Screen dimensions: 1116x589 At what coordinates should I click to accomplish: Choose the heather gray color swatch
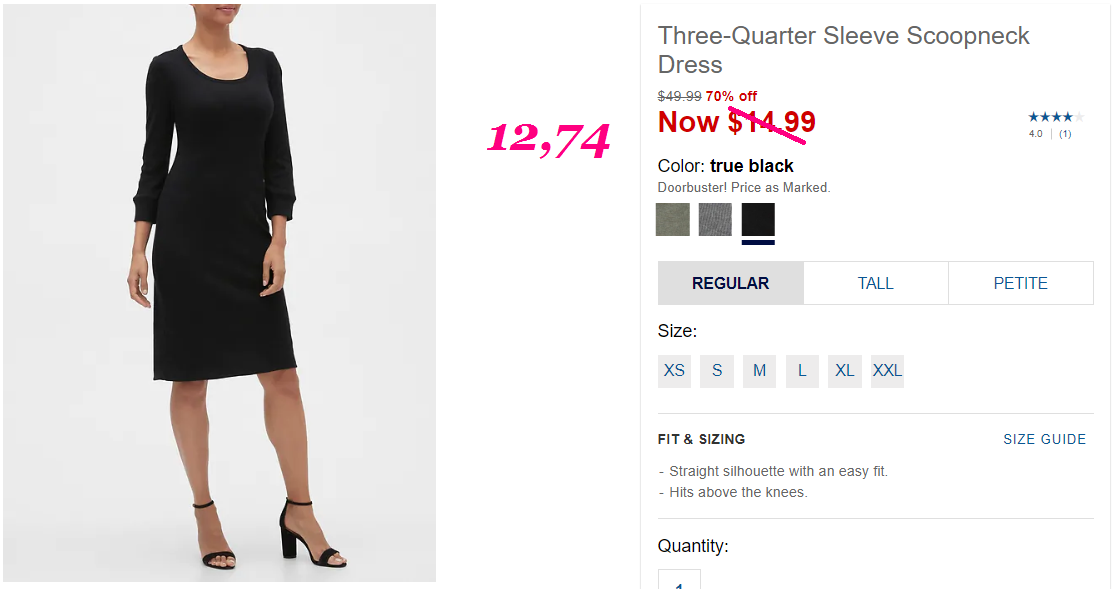[715, 219]
